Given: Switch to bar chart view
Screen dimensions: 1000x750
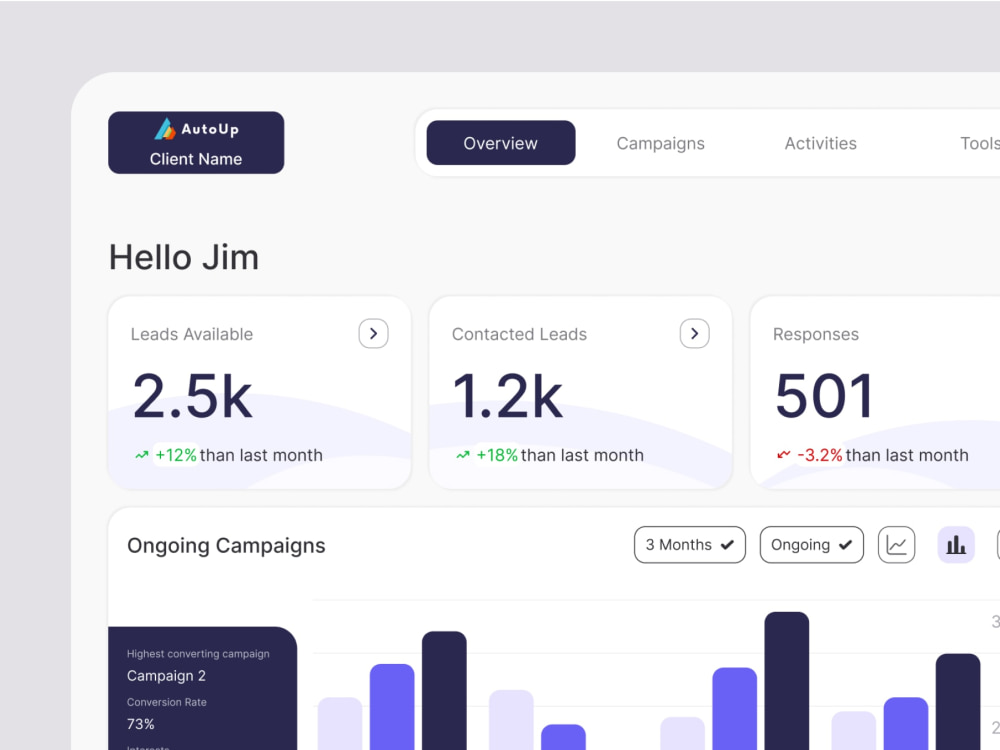Looking at the screenshot, I should 956,545.
